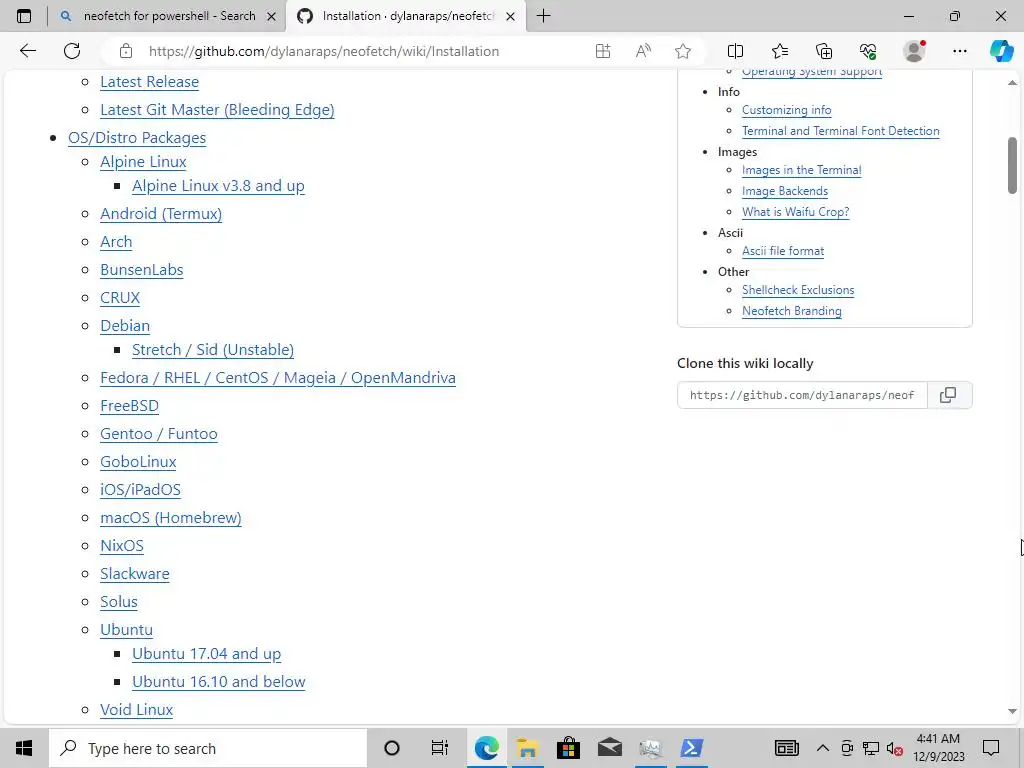1024x768 pixels.
Task: Open Edge Settings and more menu
Action: coord(959,51)
